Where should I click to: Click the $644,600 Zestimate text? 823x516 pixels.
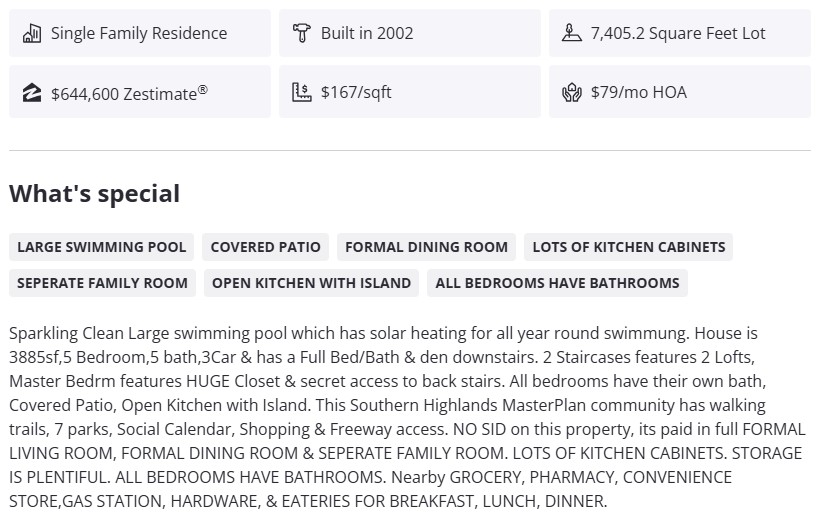click(129, 93)
